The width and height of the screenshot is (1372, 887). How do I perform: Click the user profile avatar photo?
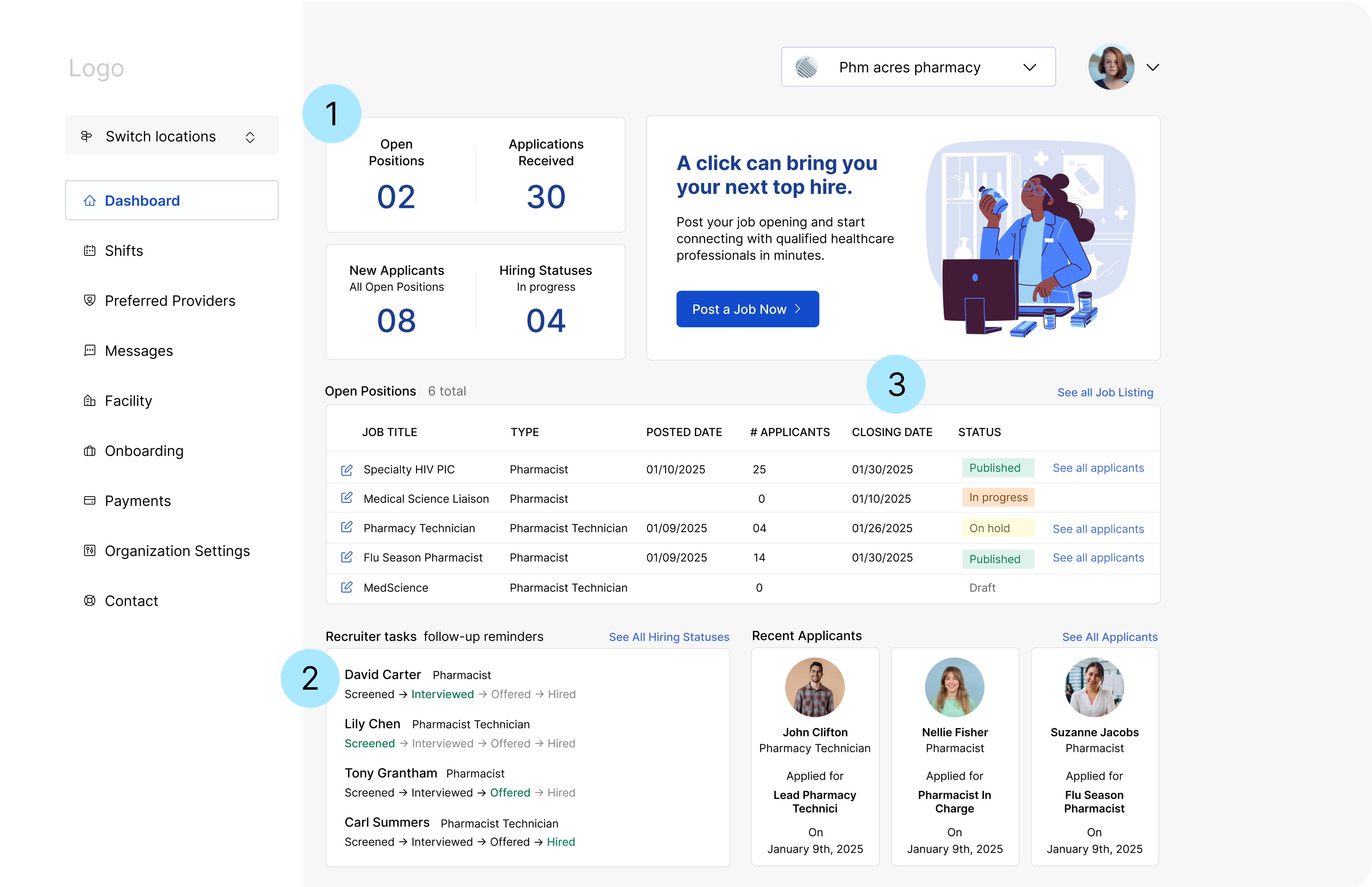1111,67
